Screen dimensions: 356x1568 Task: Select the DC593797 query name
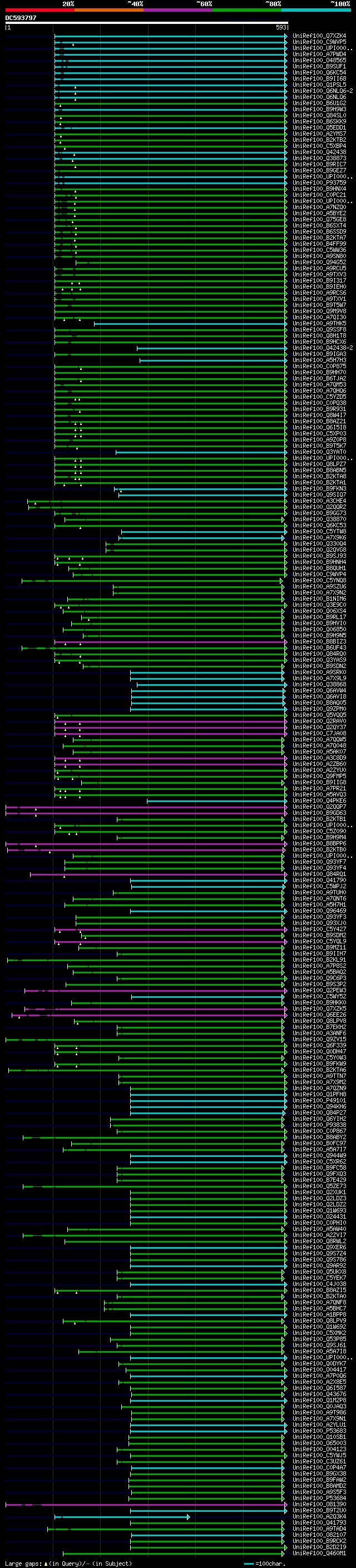21,18
